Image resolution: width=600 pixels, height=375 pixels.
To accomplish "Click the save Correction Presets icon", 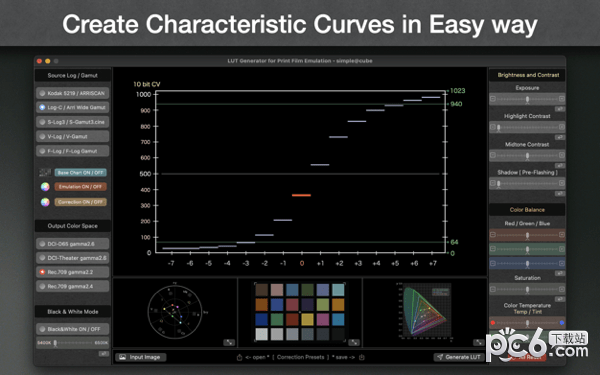I will click(x=362, y=357).
